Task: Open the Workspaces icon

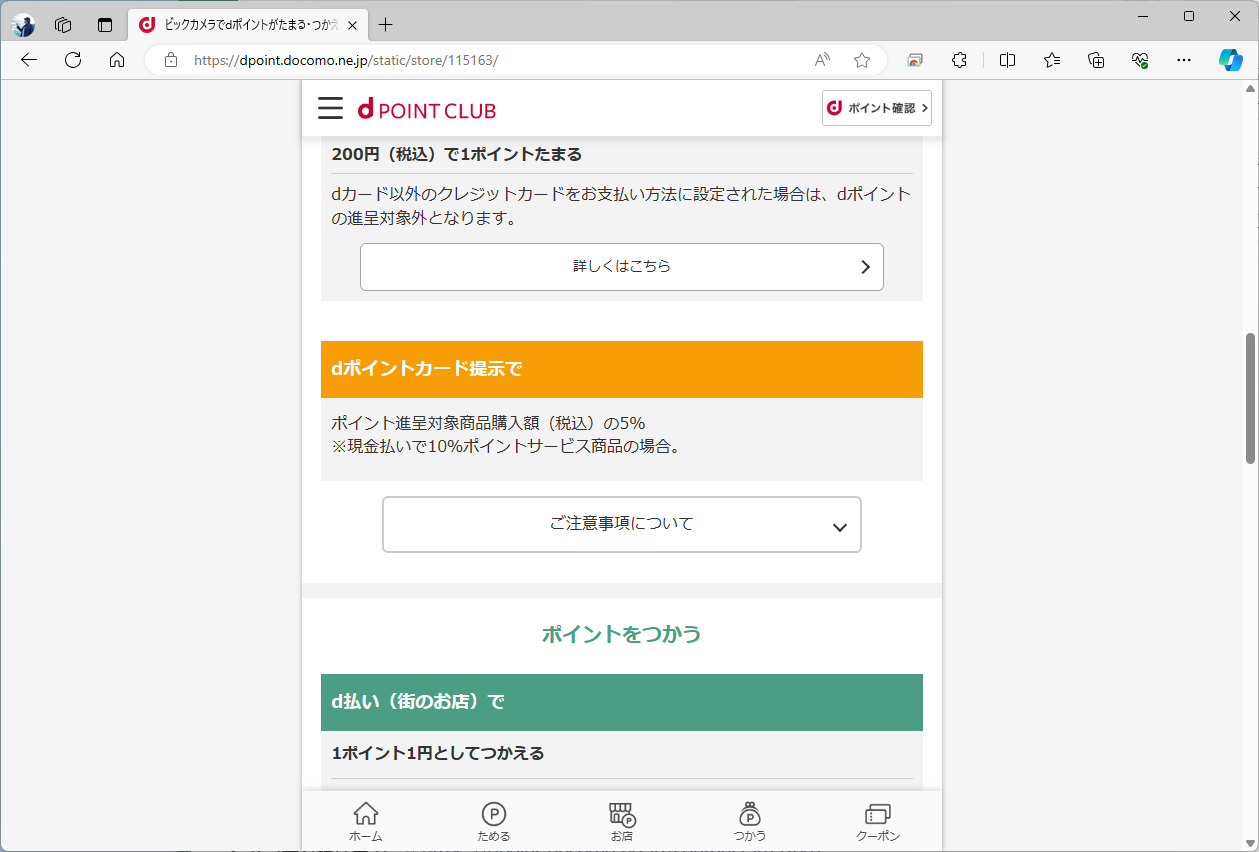Action: [x=63, y=25]
